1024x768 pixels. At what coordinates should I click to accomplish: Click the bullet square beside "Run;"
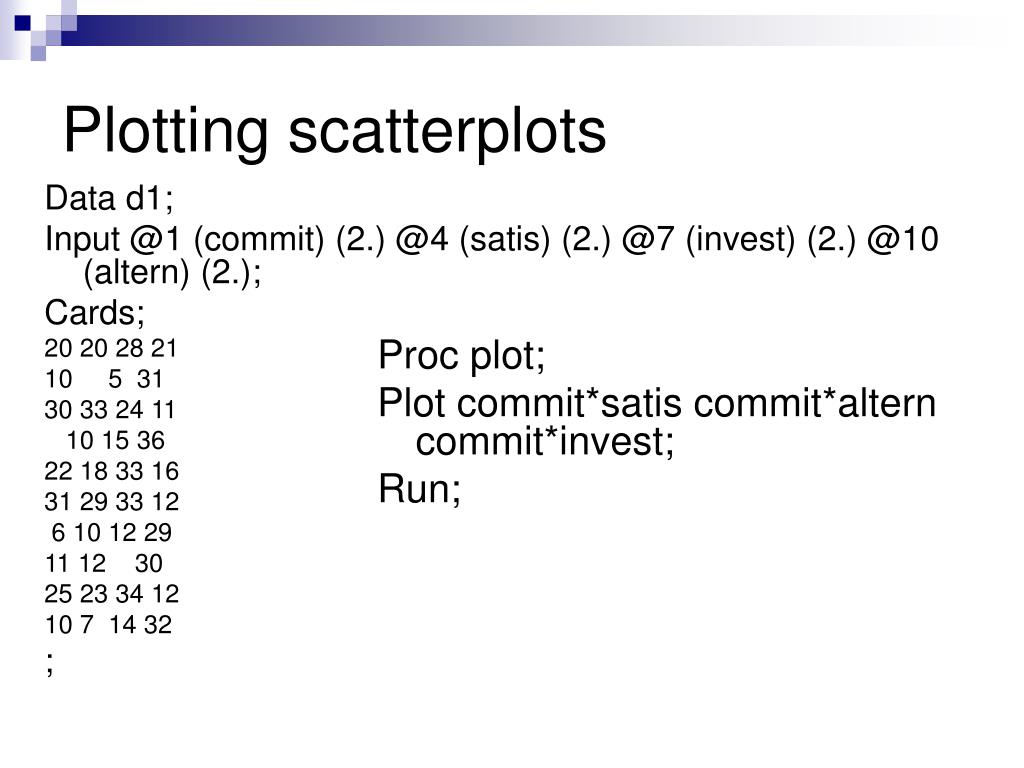[364, 489]
